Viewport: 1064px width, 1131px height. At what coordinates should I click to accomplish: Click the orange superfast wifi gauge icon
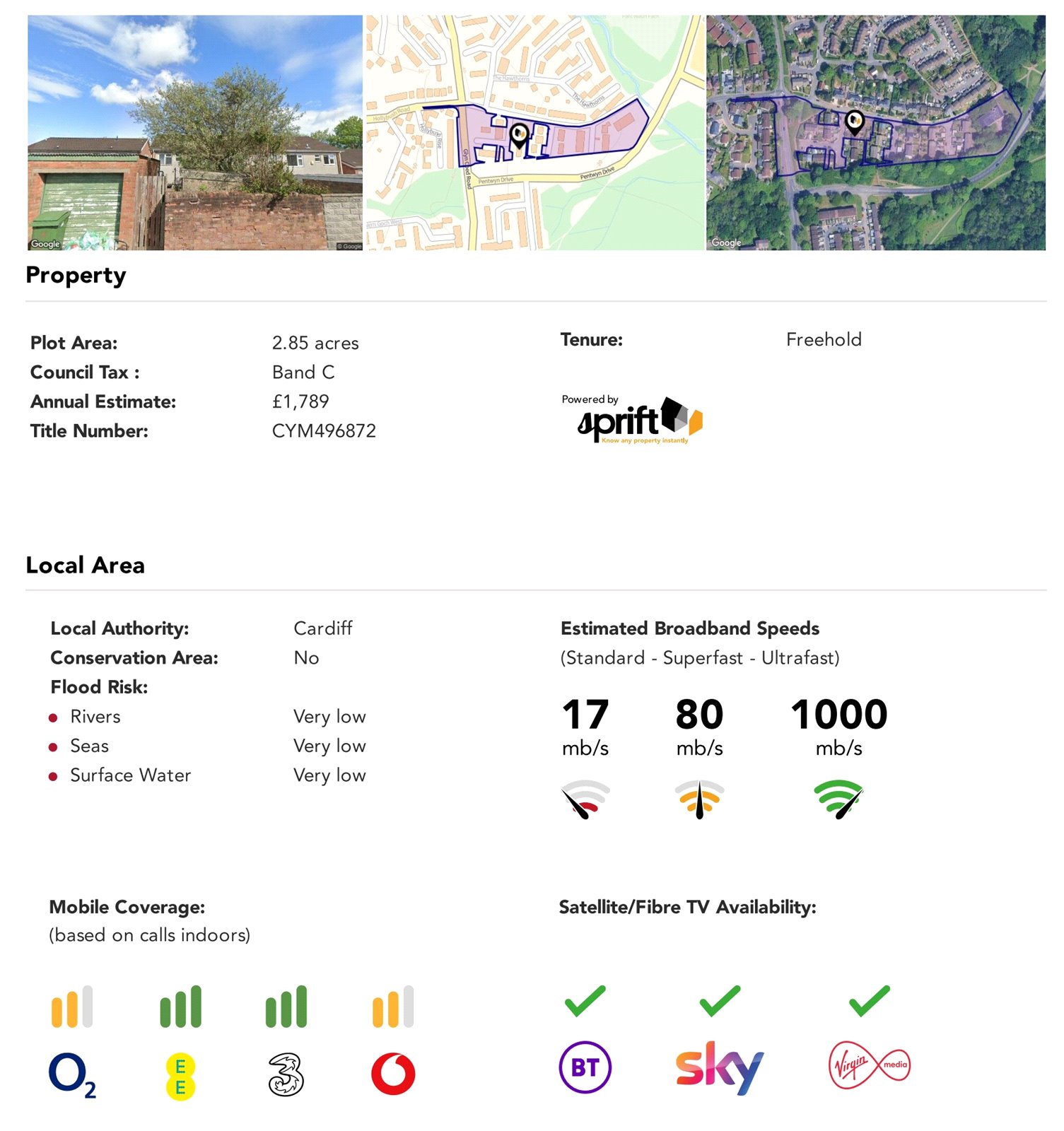click(x=699, y=799)
